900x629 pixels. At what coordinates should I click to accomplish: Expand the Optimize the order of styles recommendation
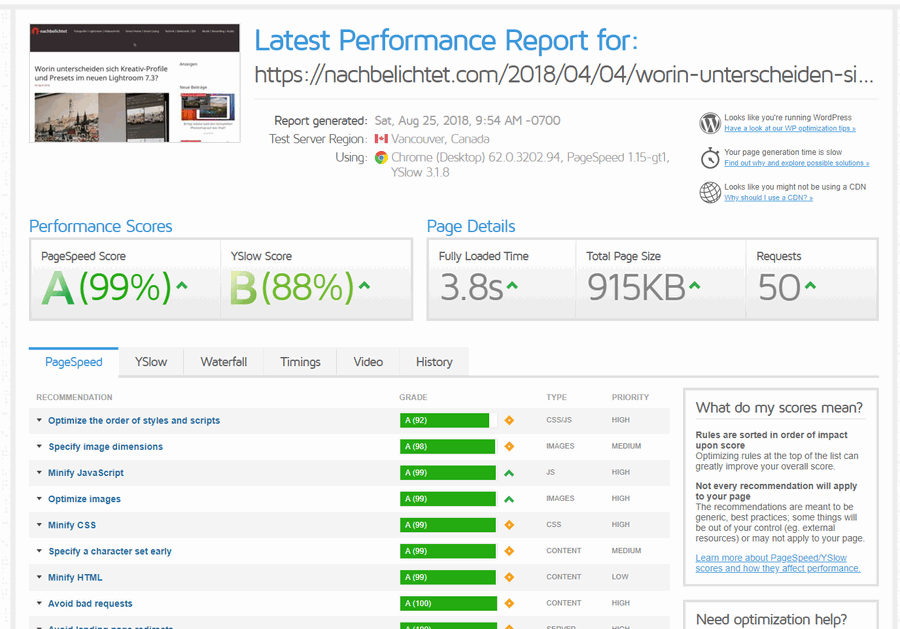[x=133, y=421]
